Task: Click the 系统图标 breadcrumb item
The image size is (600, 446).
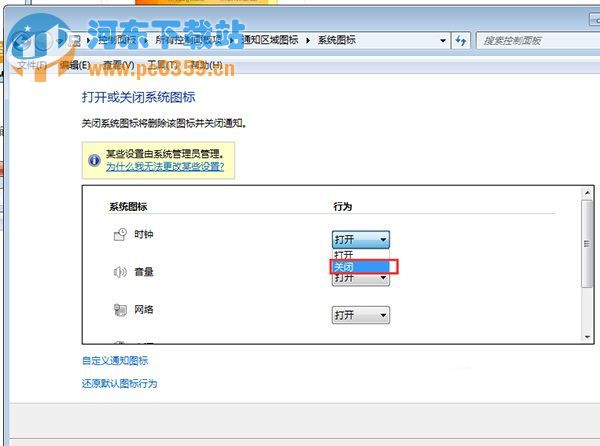Action: (337, 40)
